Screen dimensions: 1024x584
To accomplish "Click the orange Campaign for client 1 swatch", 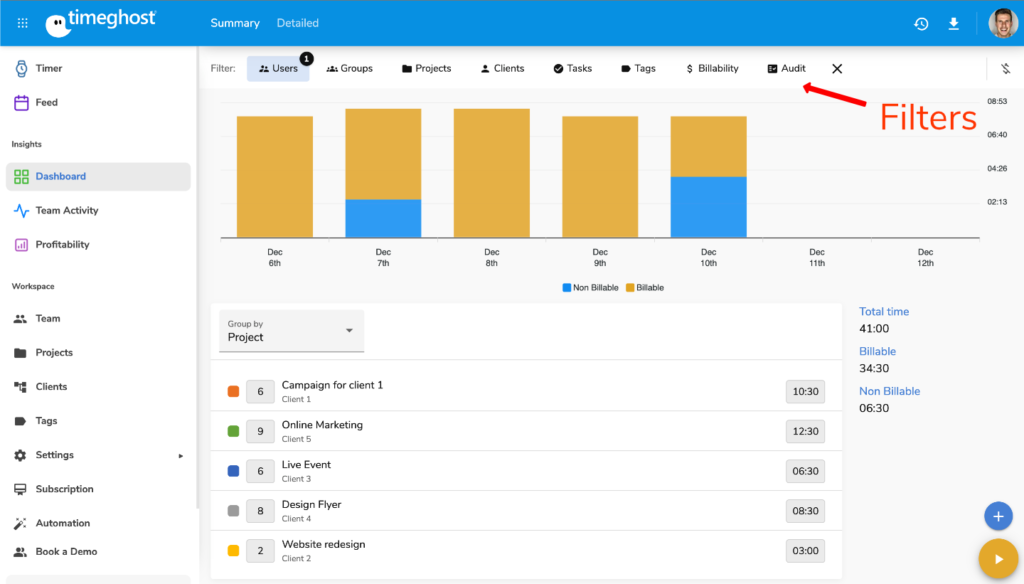I will (233, 391).
